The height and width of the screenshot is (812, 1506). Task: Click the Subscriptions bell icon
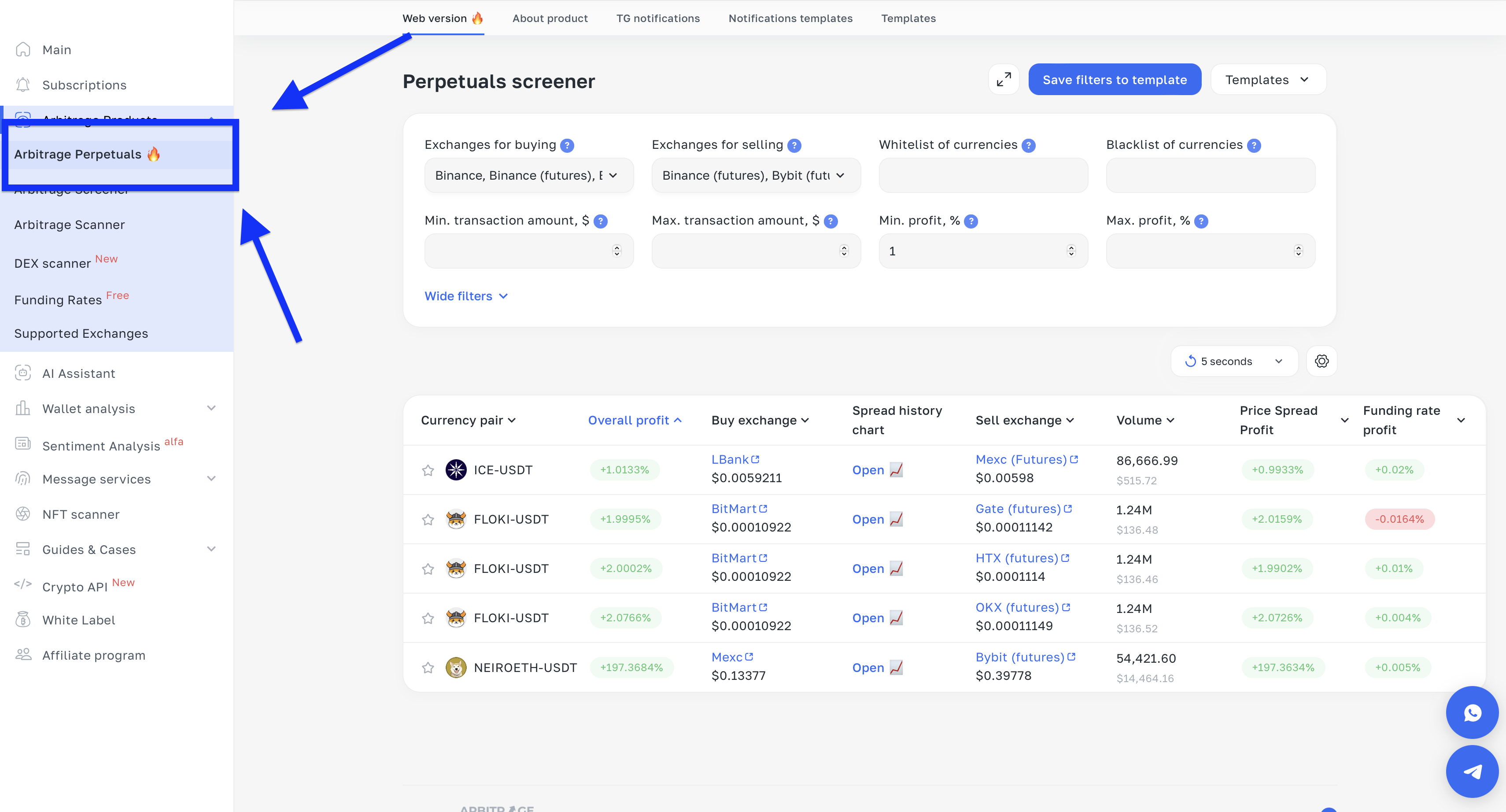(x=23, y=85)
